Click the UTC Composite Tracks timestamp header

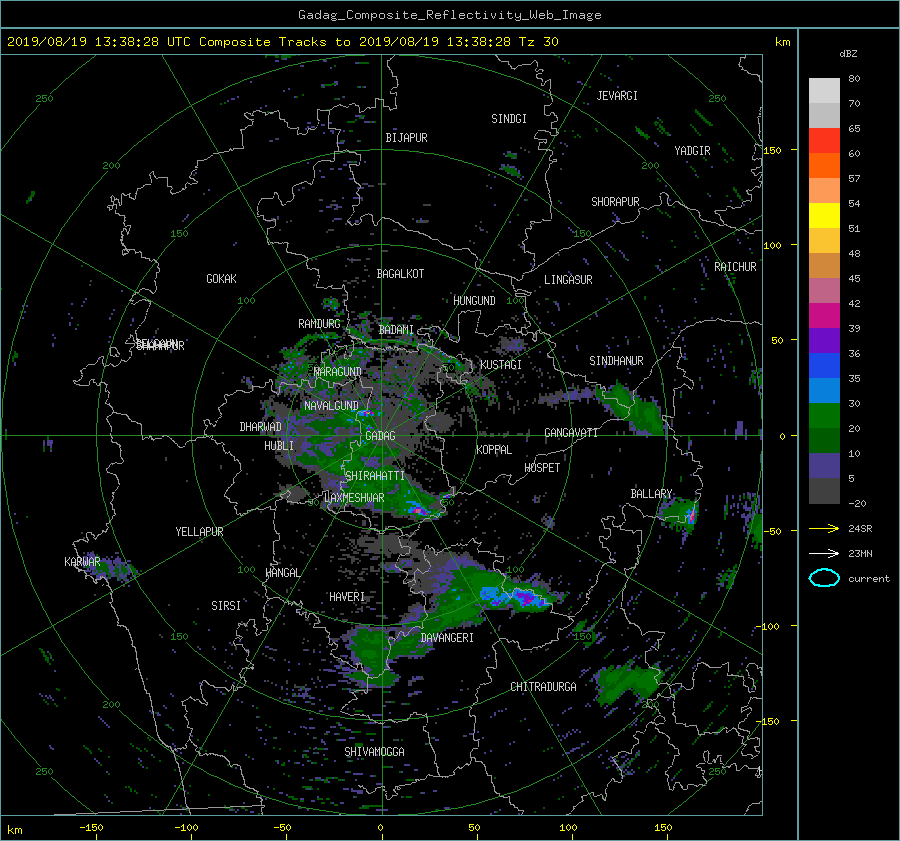[x=282, y=41]
